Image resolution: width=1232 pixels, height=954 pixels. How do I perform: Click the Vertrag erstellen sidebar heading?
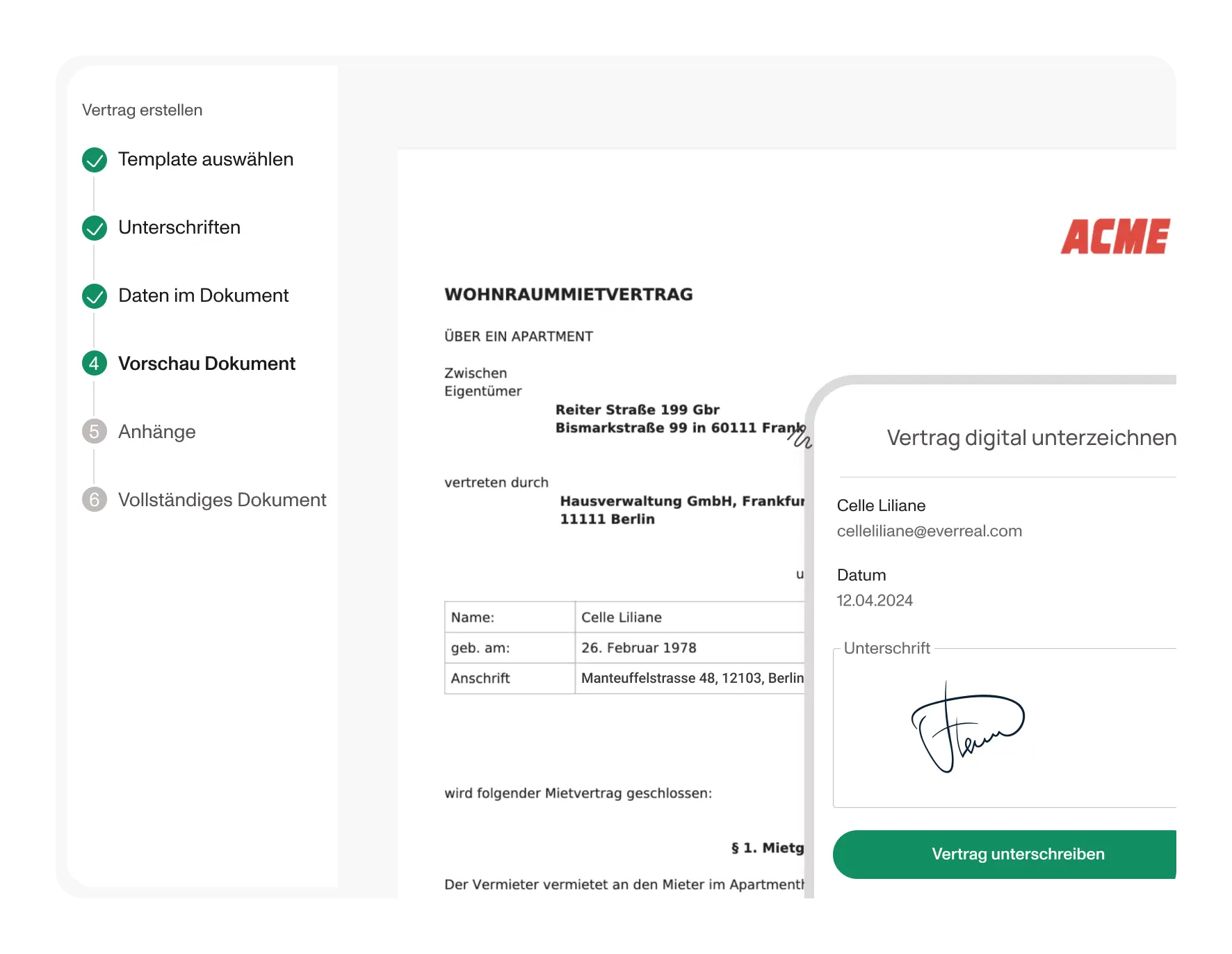click(142, 110)
